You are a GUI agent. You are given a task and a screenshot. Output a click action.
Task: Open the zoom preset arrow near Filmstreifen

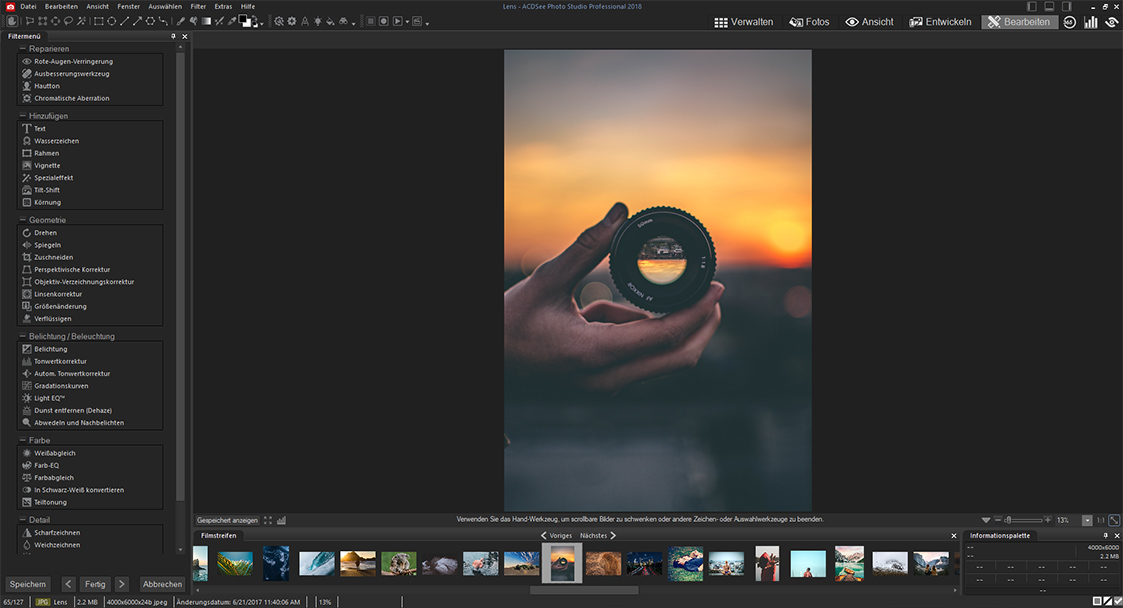(986, 520)
